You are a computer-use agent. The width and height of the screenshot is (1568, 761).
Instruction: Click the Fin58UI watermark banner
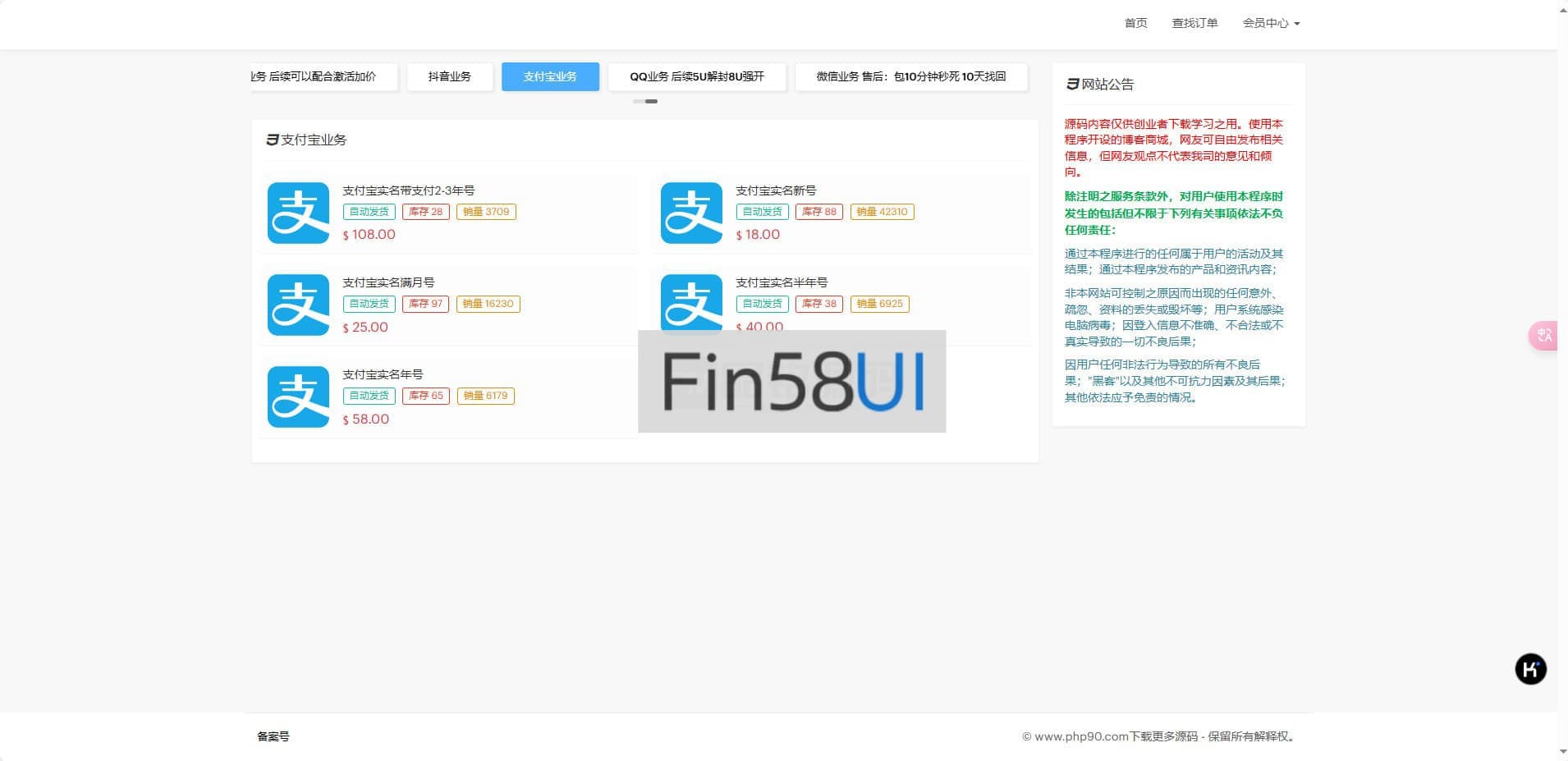[791, 381]
